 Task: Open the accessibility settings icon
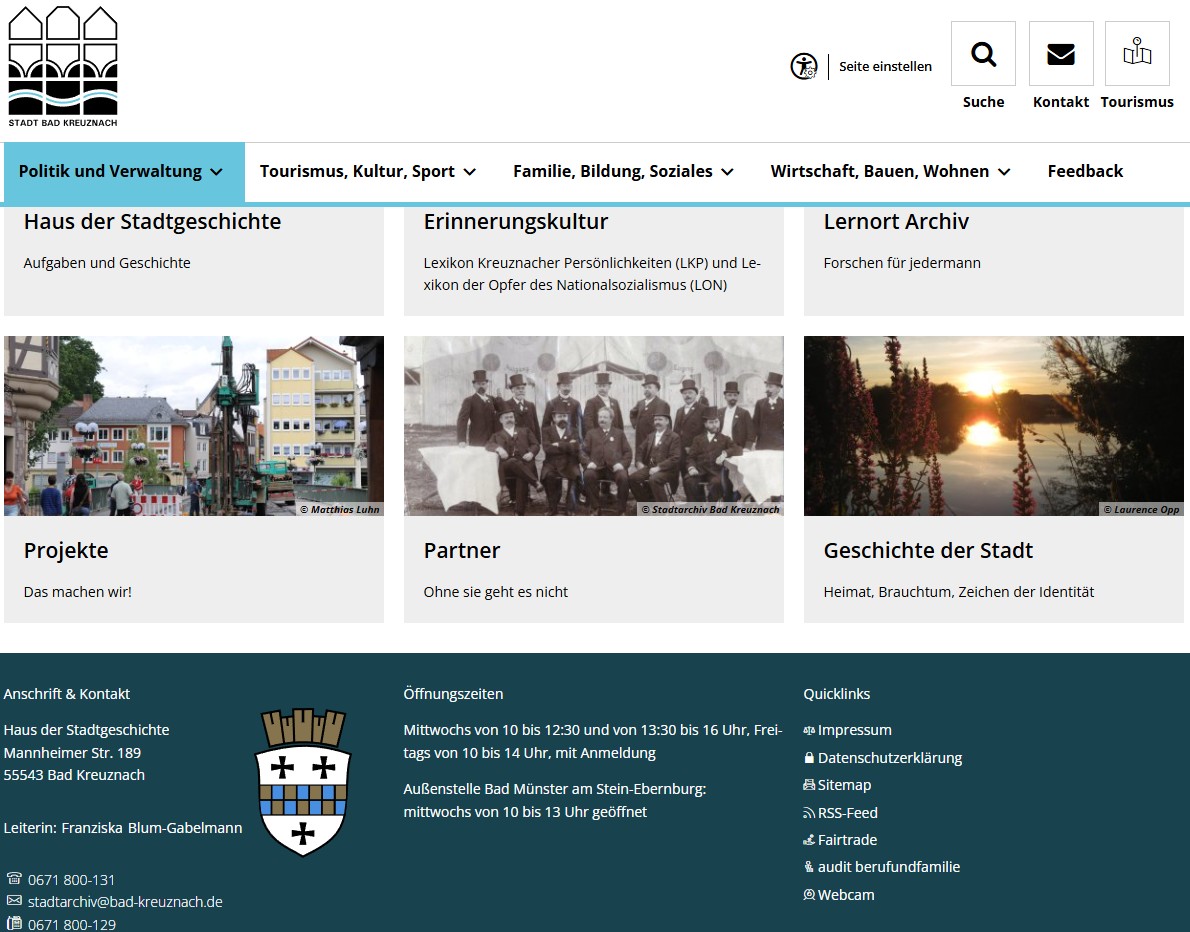[x=803, y=66]
